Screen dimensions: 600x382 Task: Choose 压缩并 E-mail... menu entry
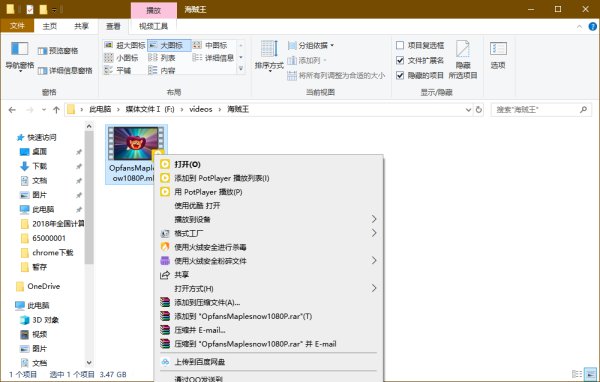pos(269,330)
